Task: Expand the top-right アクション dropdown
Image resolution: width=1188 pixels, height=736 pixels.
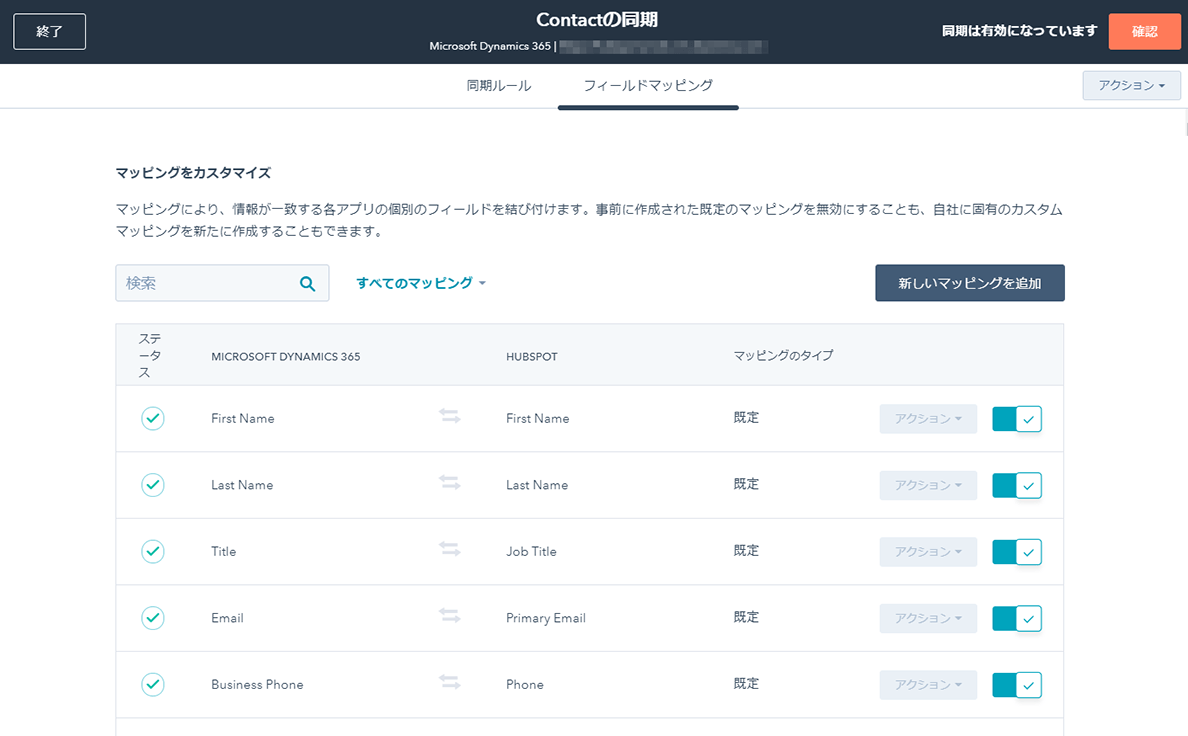Action: (x=1131, y=86)
